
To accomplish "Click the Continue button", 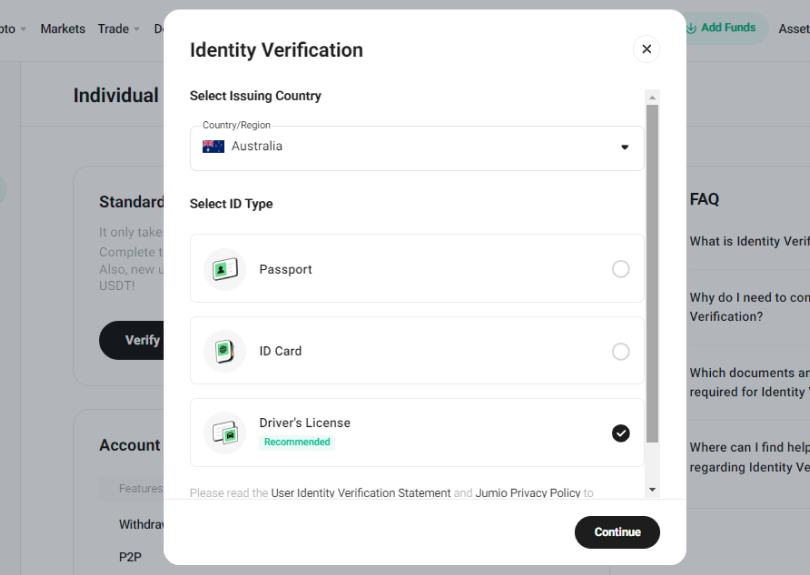I will click(x=617, y=532).
